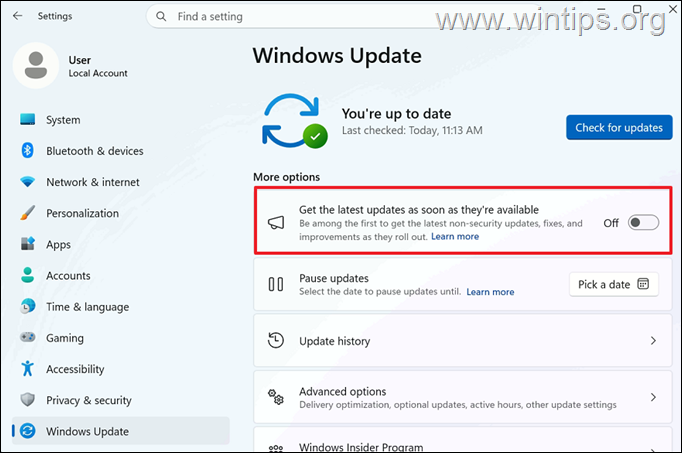The image size is (682, 453).
Task: Click the calendar icon in Pick a date
Action: point(643,284)
